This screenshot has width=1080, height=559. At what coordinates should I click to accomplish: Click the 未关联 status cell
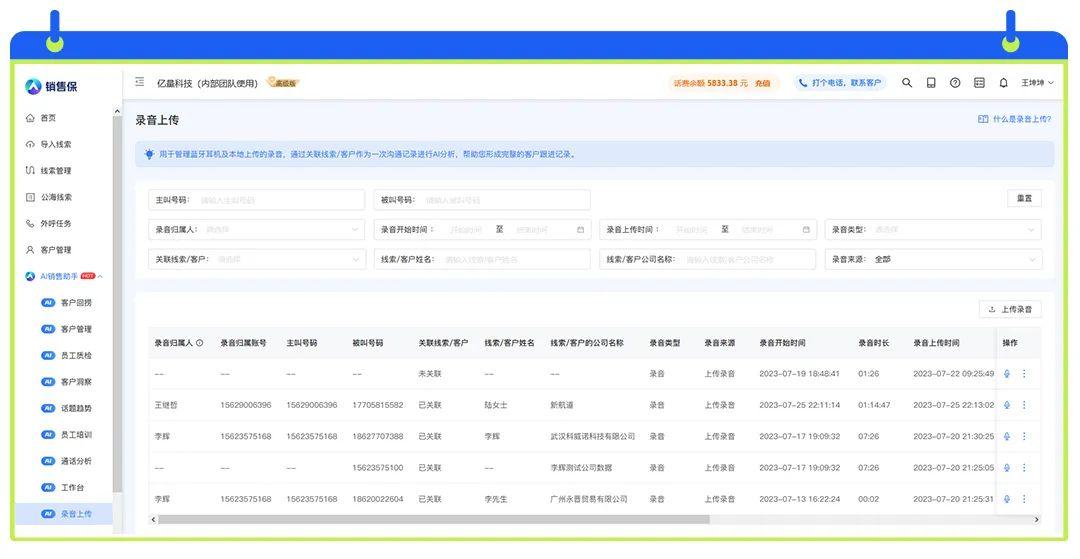click(x=430, y=373)
